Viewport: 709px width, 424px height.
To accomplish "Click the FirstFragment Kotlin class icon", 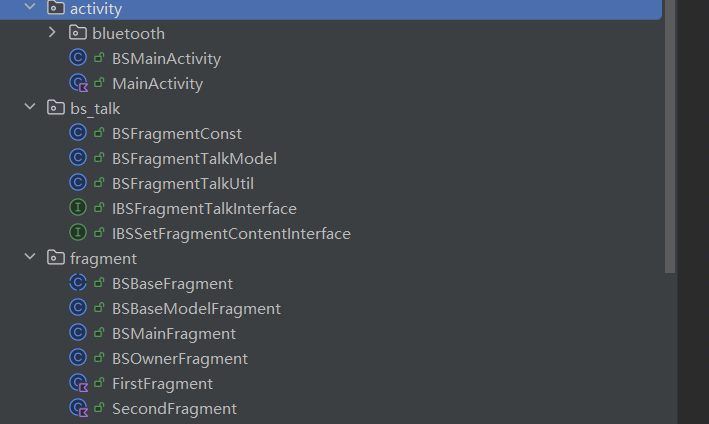I will (x=78, y=384).
